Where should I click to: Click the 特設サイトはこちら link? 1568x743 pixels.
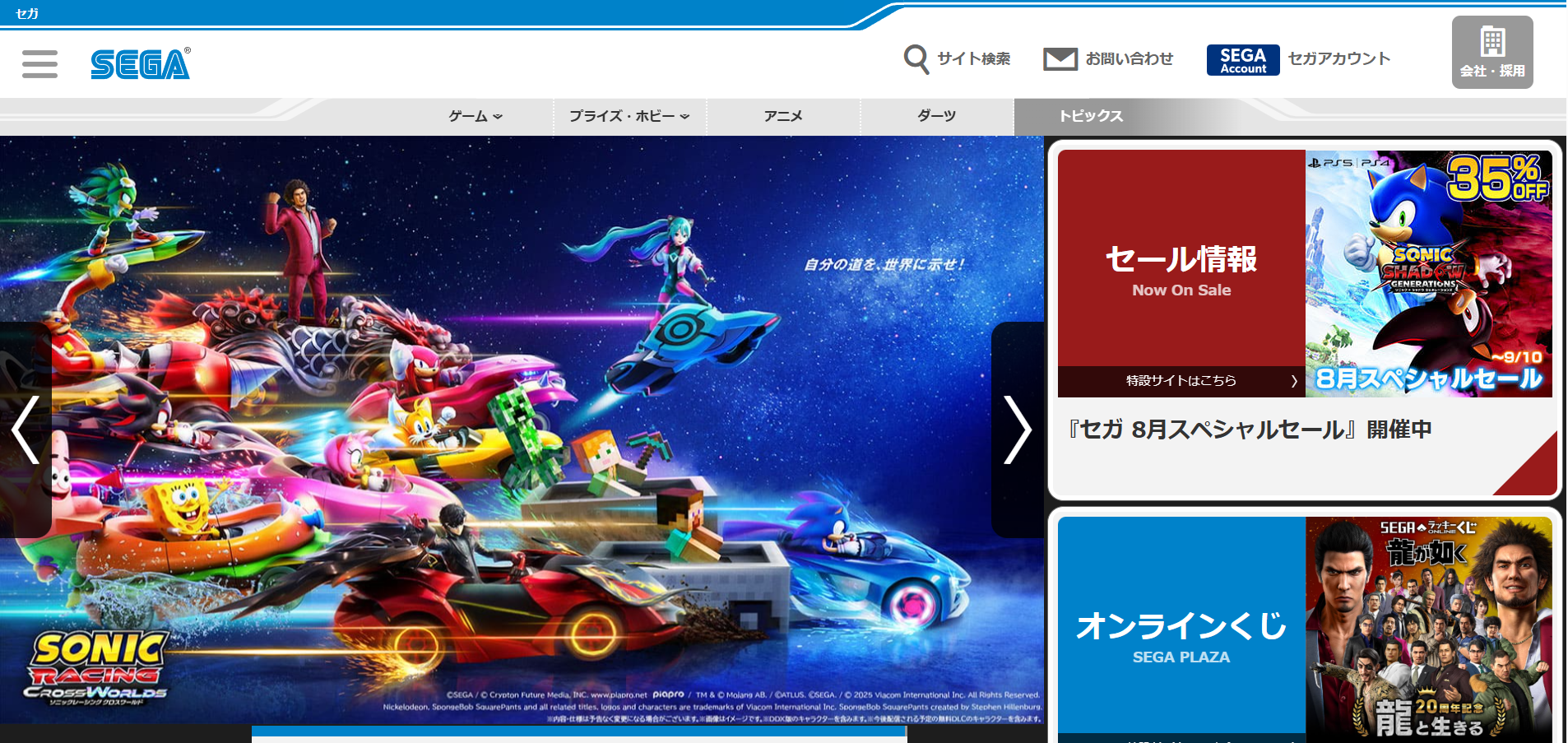[1181, 380]
